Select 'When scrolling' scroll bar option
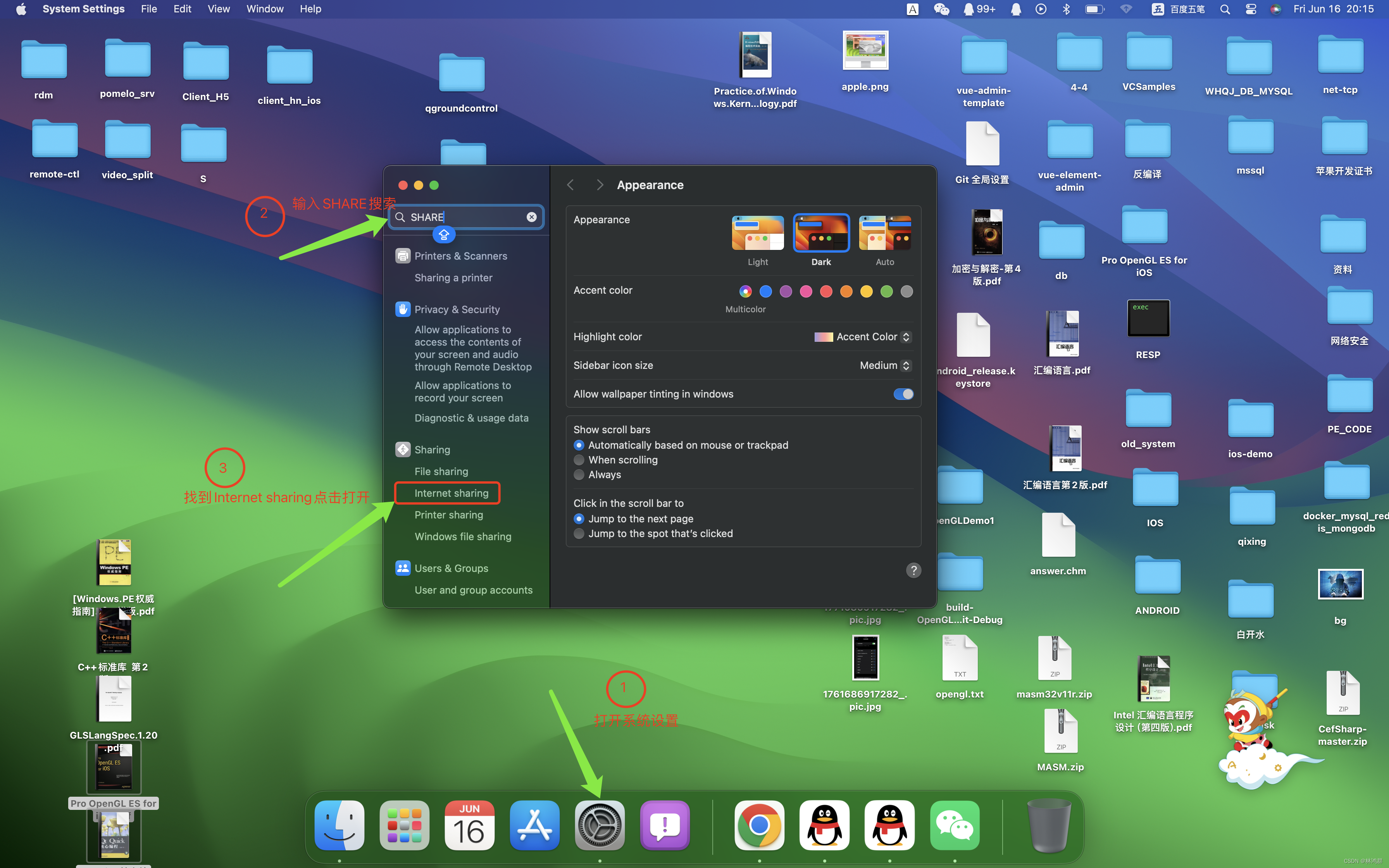This screenshot has width=1389, height=868. coord(579,460)
